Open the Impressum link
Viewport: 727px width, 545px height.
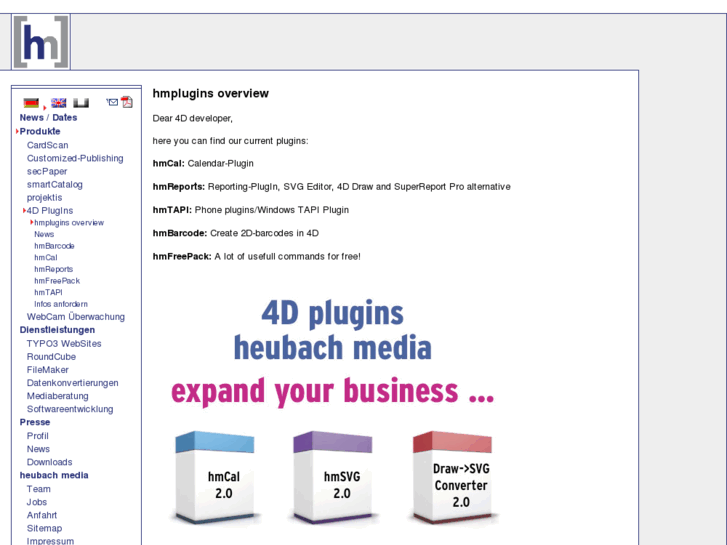point(50,541)
